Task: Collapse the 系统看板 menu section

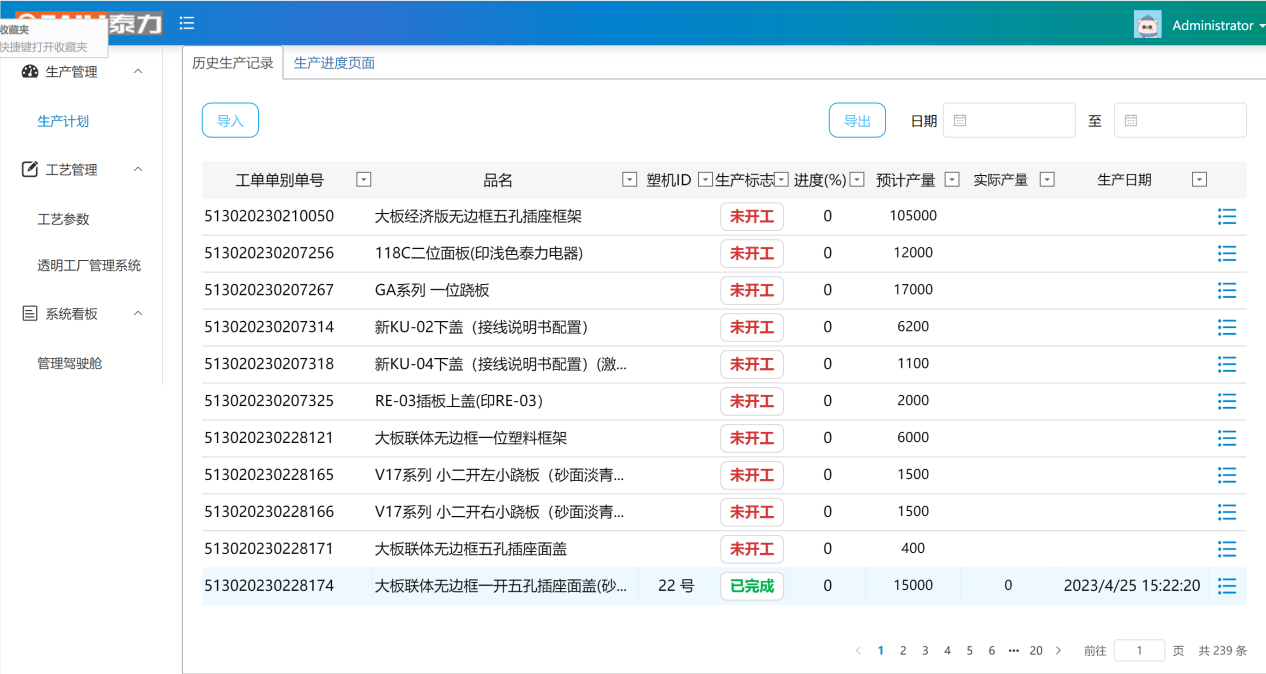Action: 138,313
